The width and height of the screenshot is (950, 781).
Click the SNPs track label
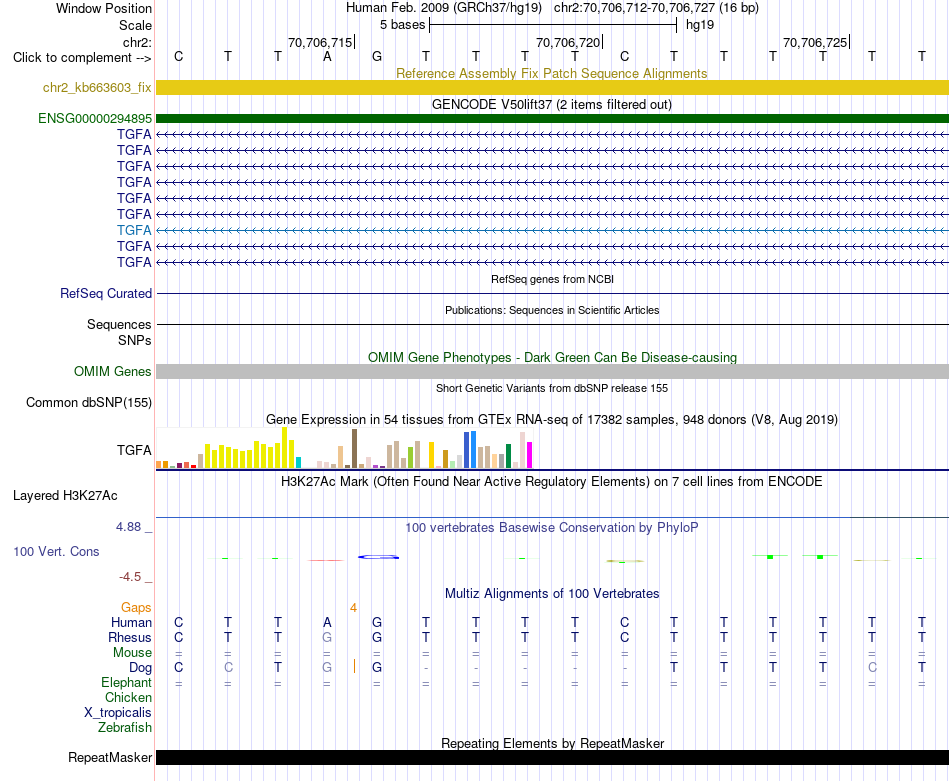tap(135, 341)
